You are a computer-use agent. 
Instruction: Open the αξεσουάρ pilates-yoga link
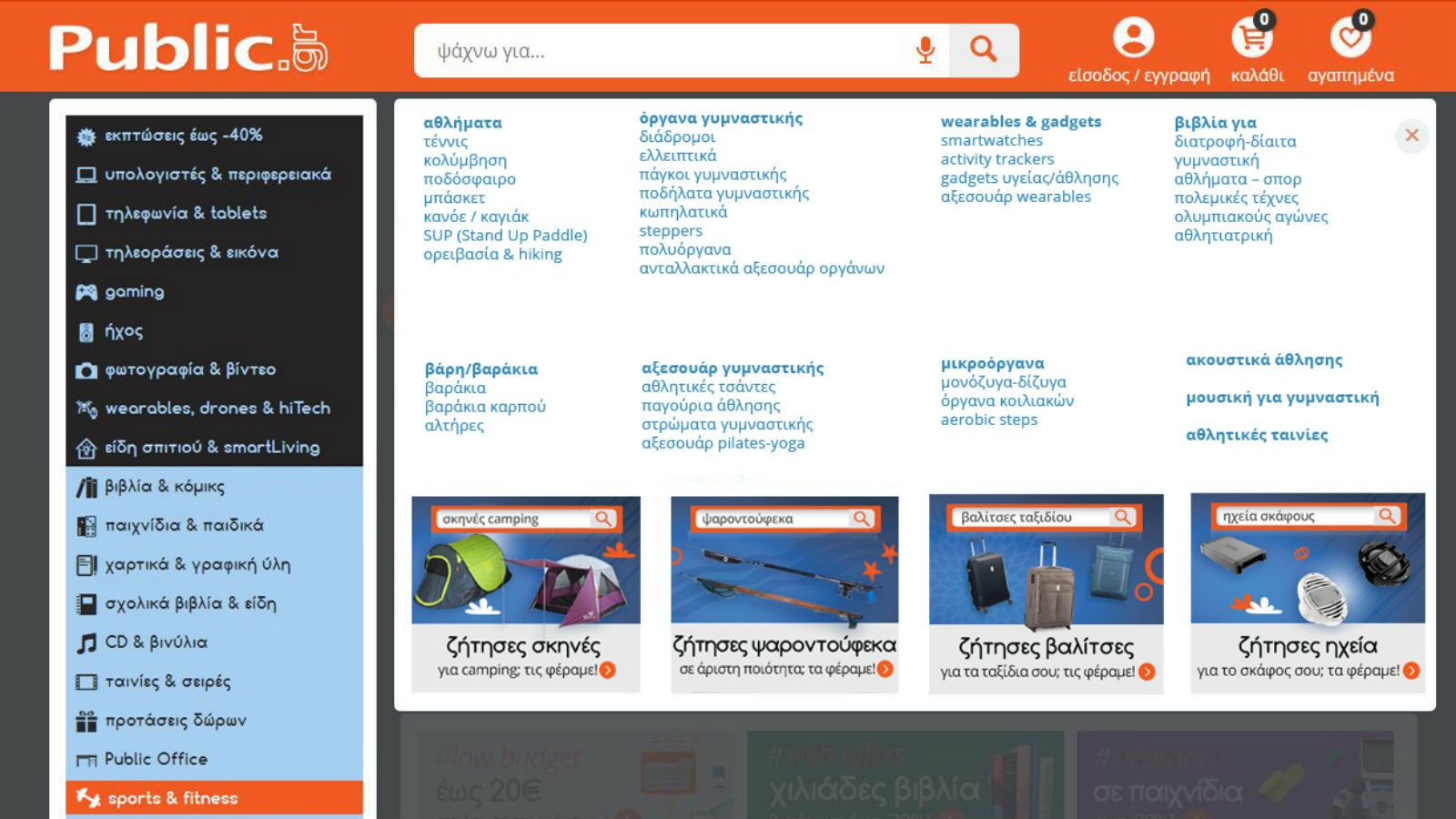[723, 443]
